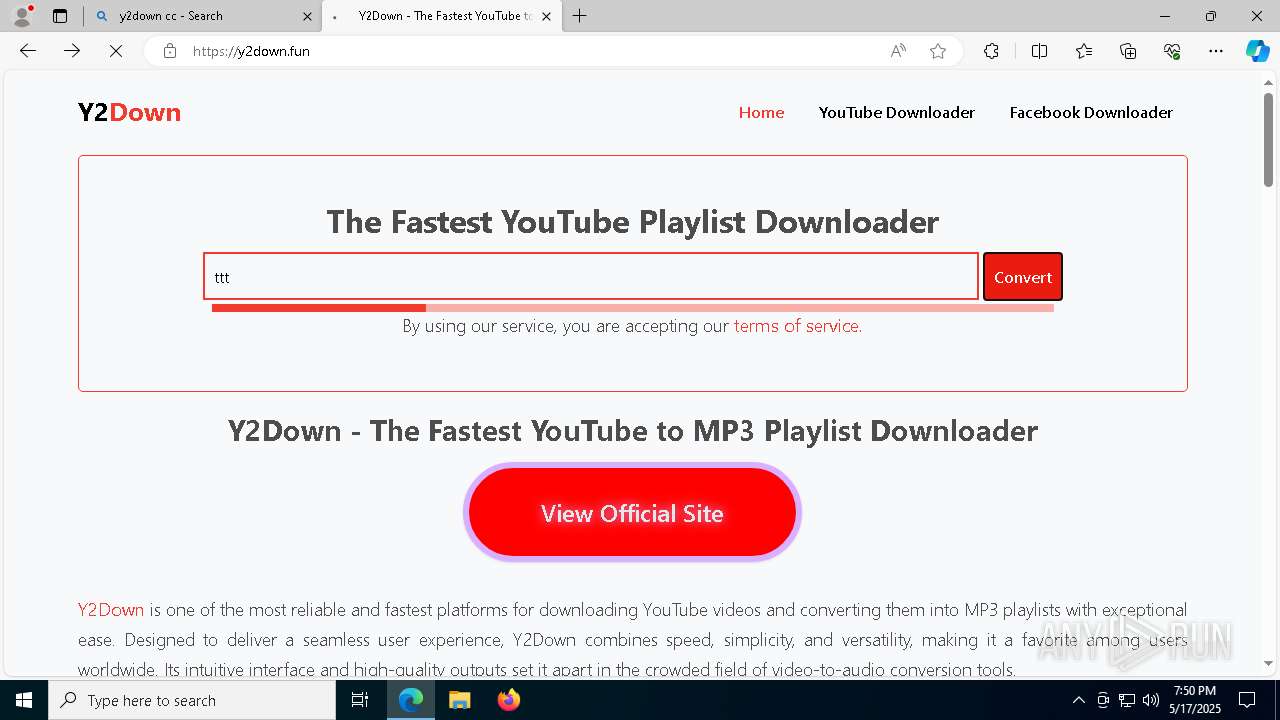Go forward with the browser forward arrow

(x=72, y=51)
